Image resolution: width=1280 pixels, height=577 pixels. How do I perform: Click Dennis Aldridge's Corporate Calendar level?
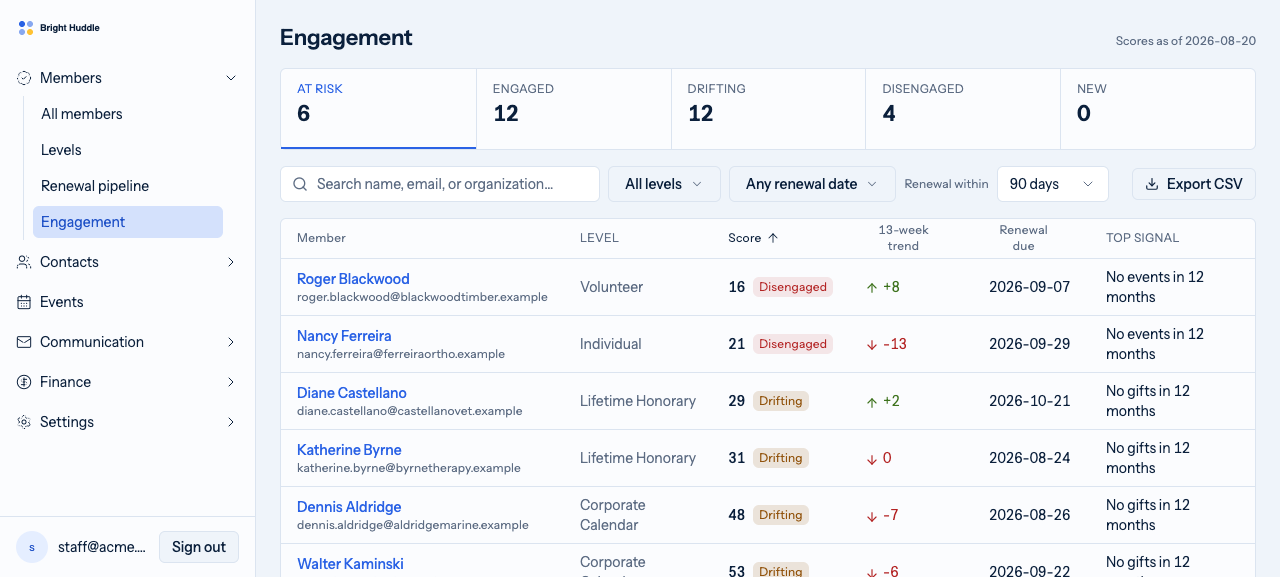tap(613, 515)
